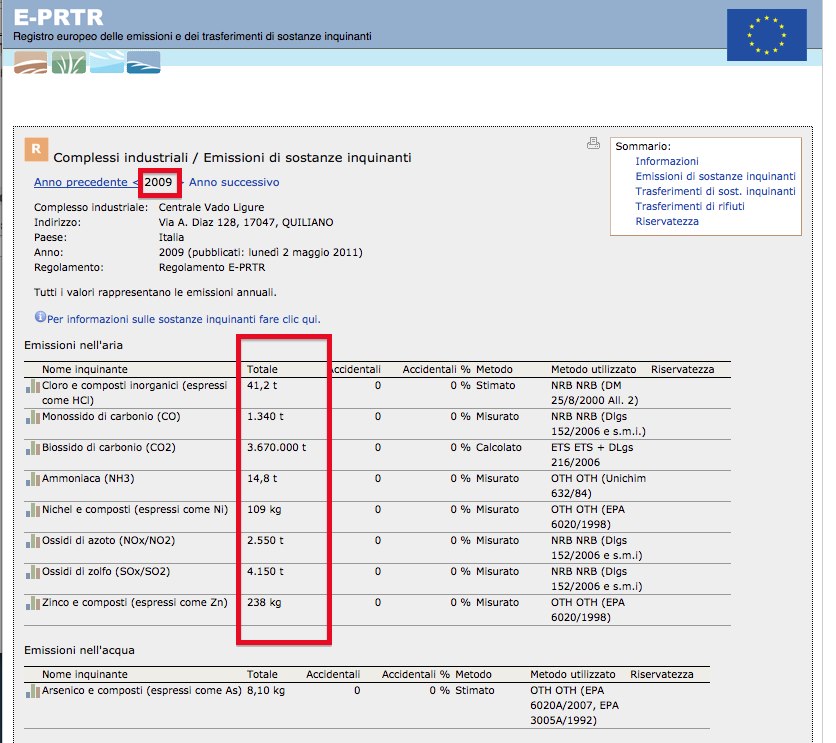This screenshot has width=836, height=743.
Task: Click the dark blue water waves icon
Action: (143, 63)
